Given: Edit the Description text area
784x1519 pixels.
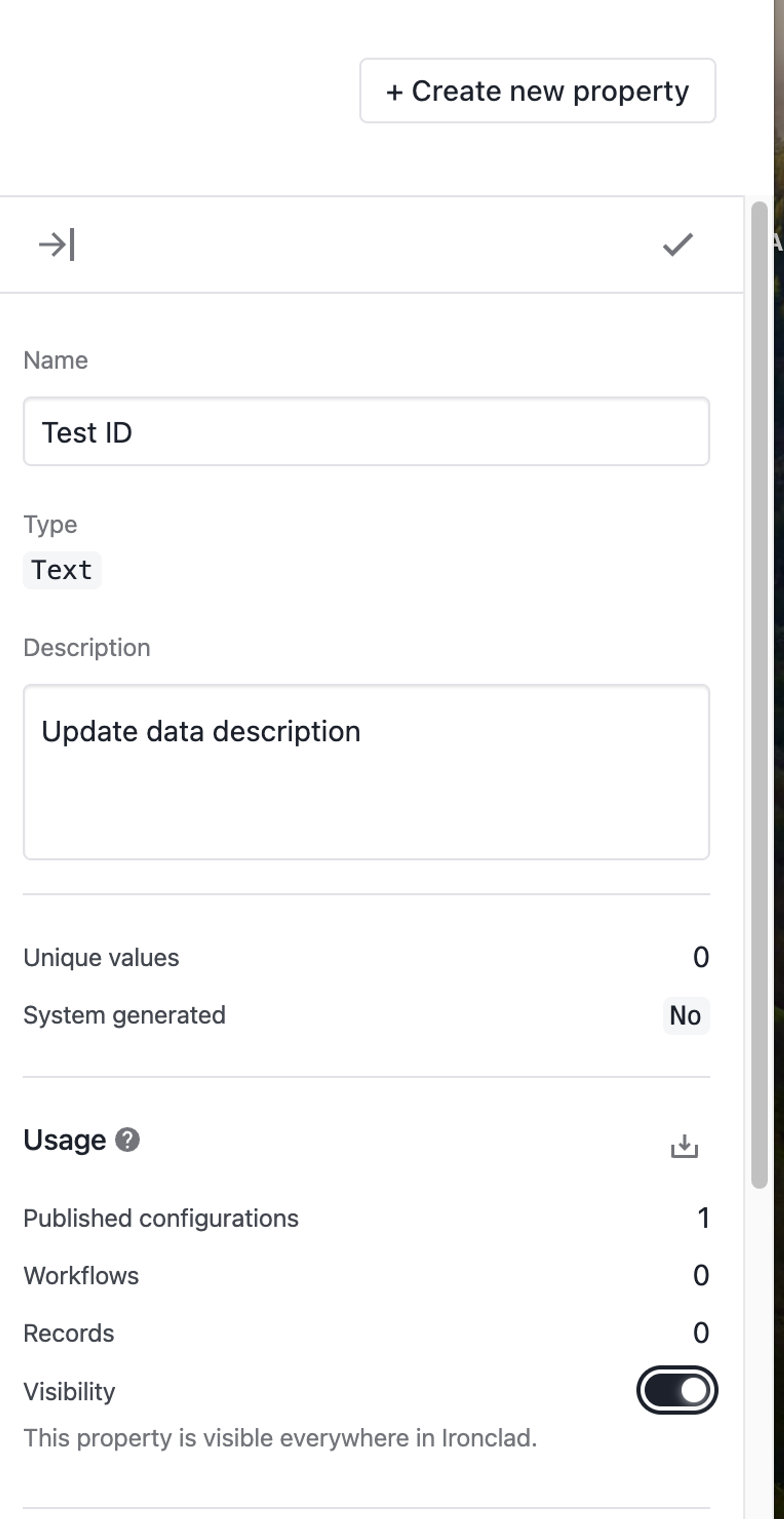Looking at the screenshot, I should 366,772.
